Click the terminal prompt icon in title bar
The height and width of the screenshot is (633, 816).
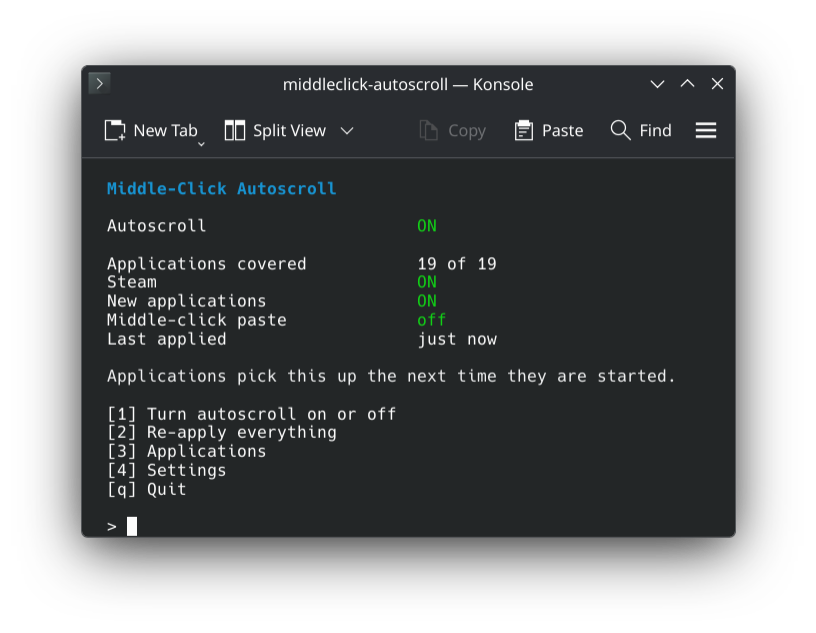tap(99, 83)
